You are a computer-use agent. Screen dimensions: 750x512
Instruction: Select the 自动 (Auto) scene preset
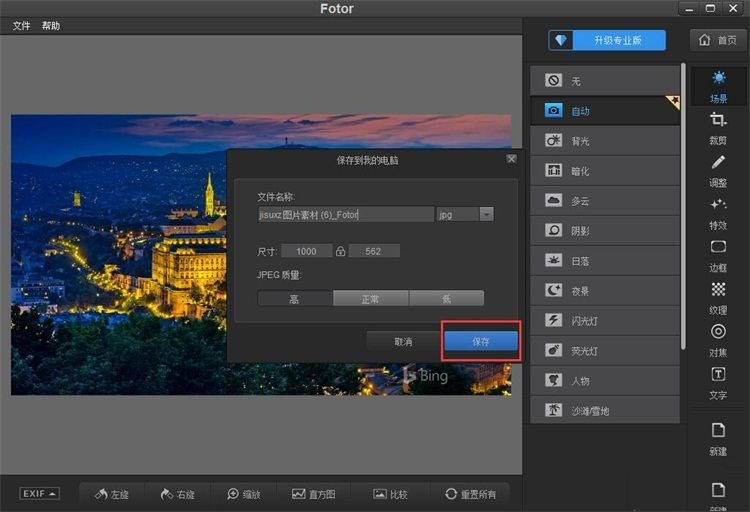pyautogui.click(x=605, y=111)
